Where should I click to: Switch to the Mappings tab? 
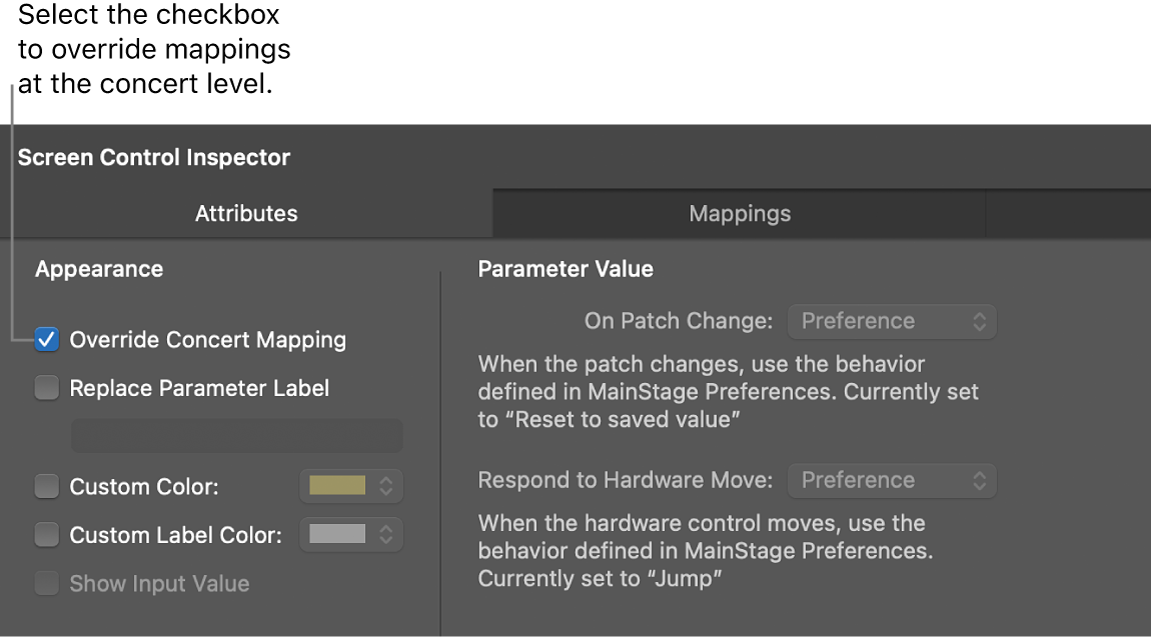pos(739,213)
